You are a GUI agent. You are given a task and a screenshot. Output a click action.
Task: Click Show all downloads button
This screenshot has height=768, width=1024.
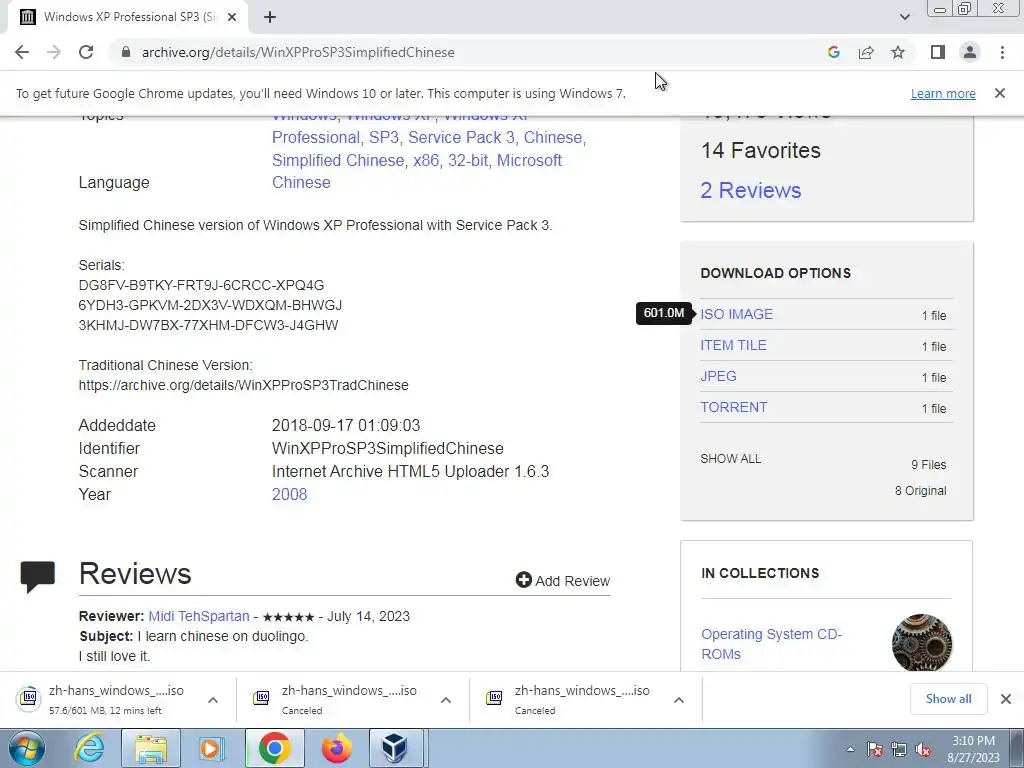[948, 699]
